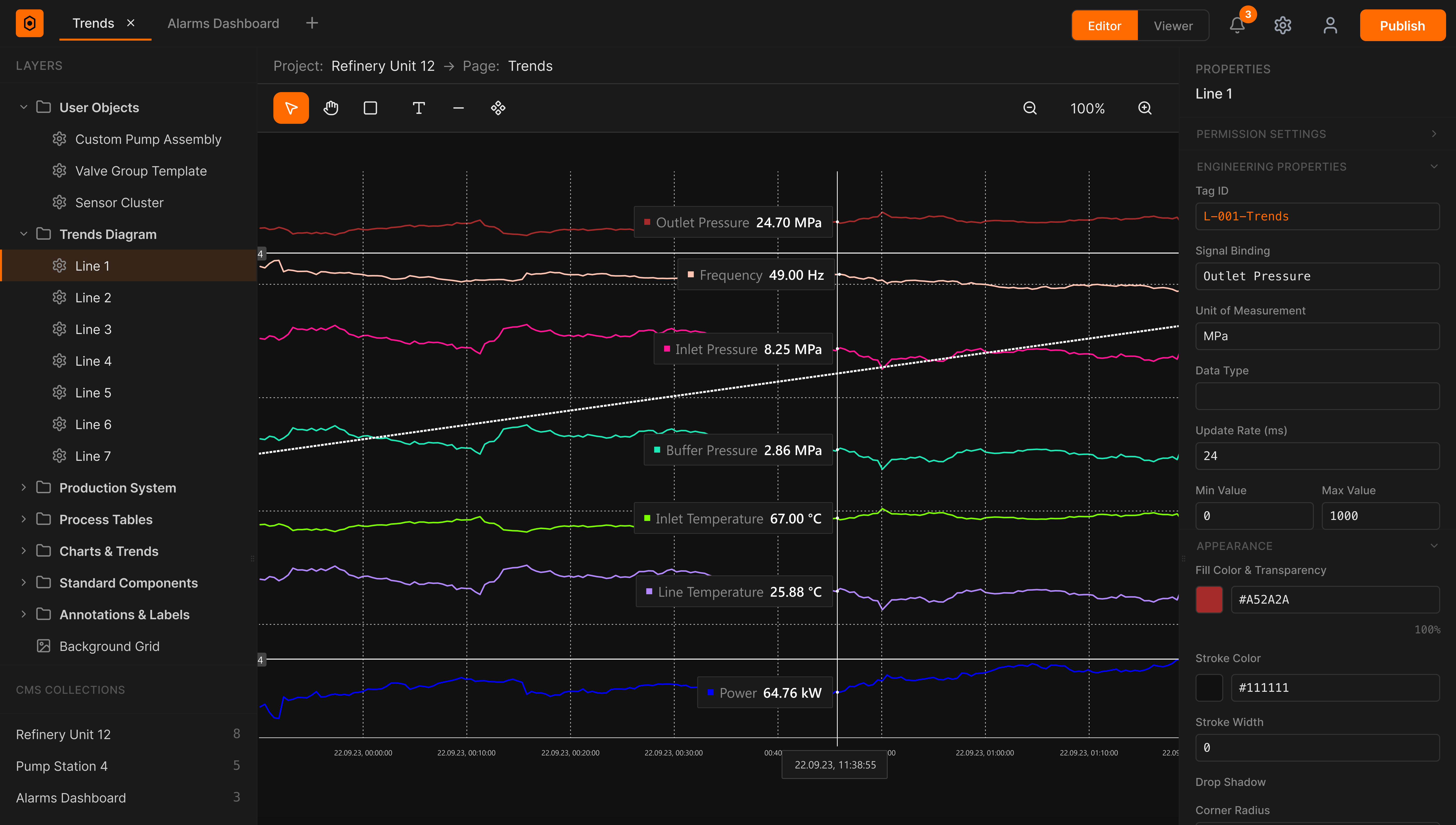Open the settings gear in header
The width and height of the screenshot is (1456, 825).
1283,26
